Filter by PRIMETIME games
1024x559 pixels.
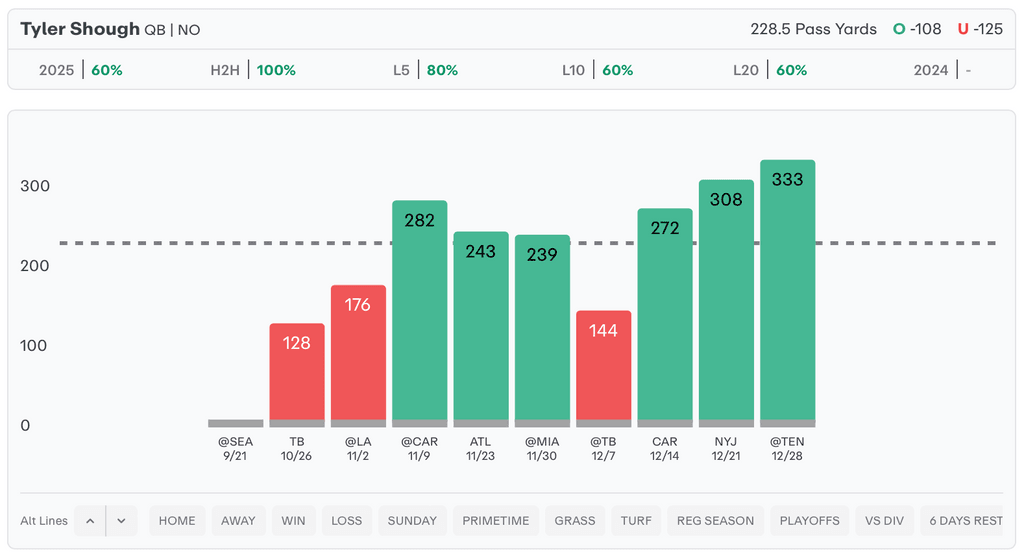coord(496,521)
